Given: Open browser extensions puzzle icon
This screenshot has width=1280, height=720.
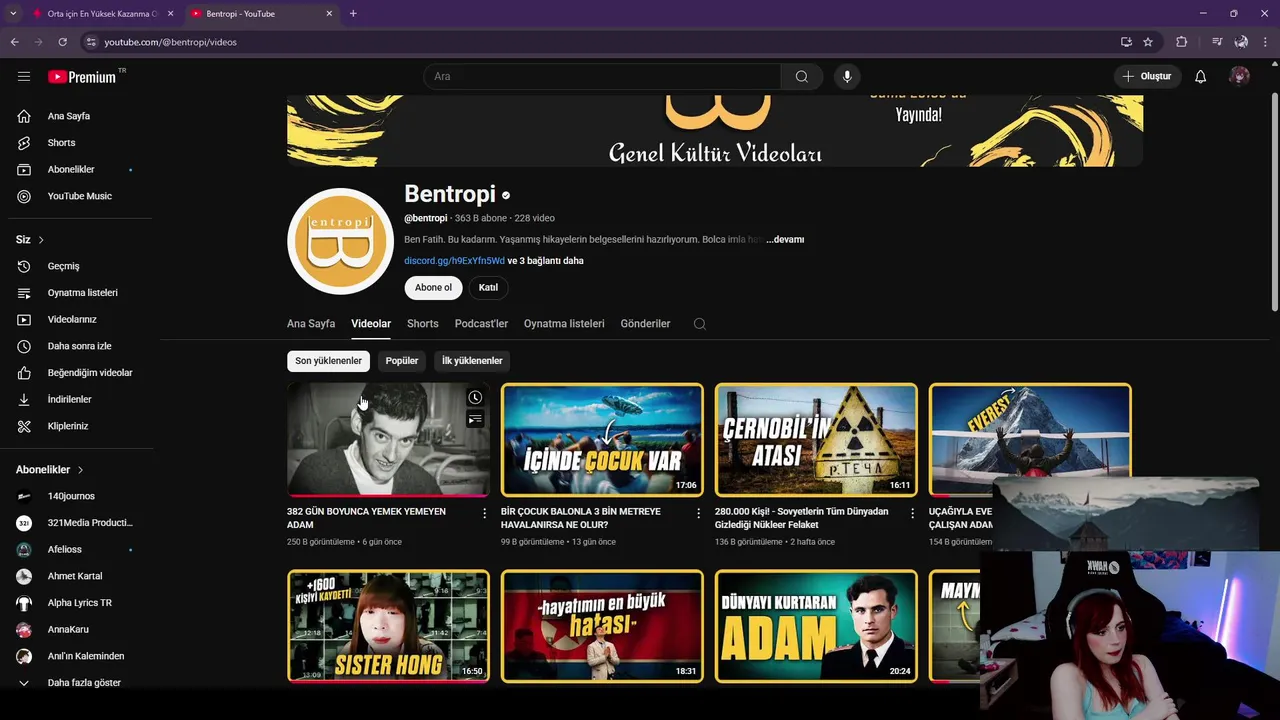Looking at the screenshot, I should [1182, 42].
